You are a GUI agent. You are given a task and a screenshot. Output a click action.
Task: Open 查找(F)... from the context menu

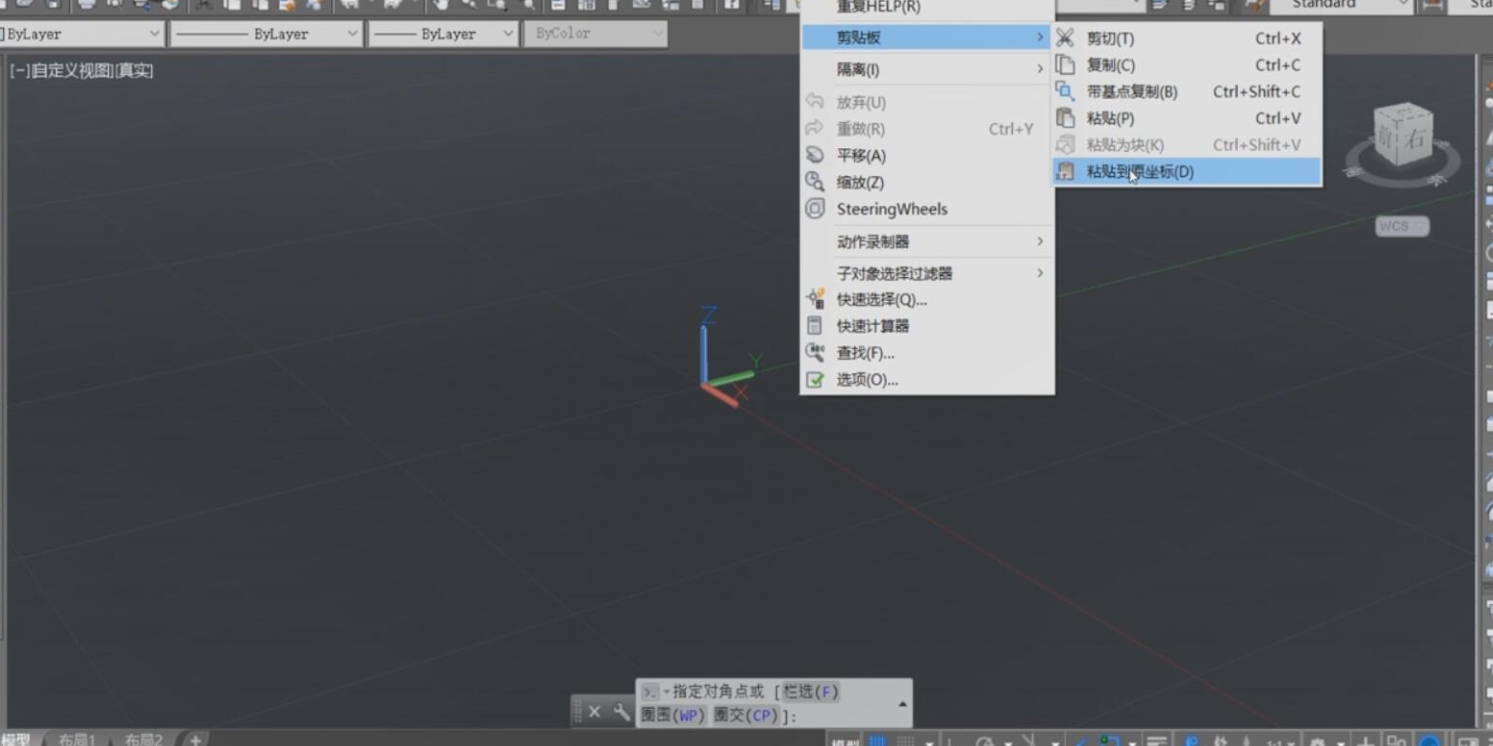[927, 353]
